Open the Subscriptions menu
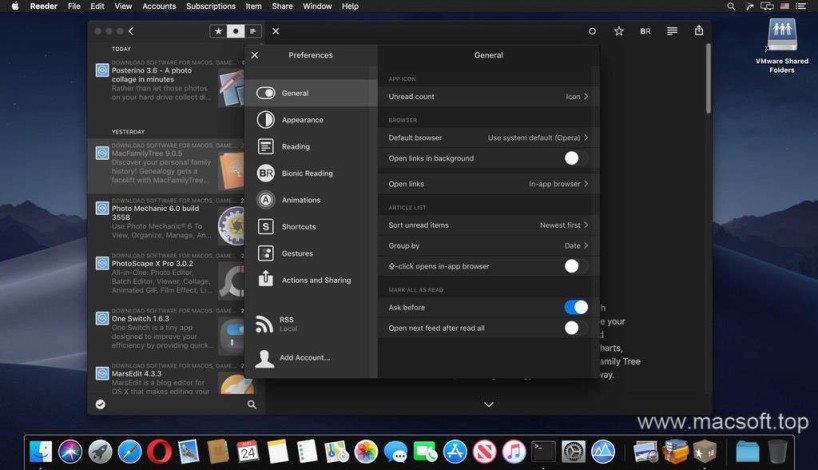 tap(210, 6)
